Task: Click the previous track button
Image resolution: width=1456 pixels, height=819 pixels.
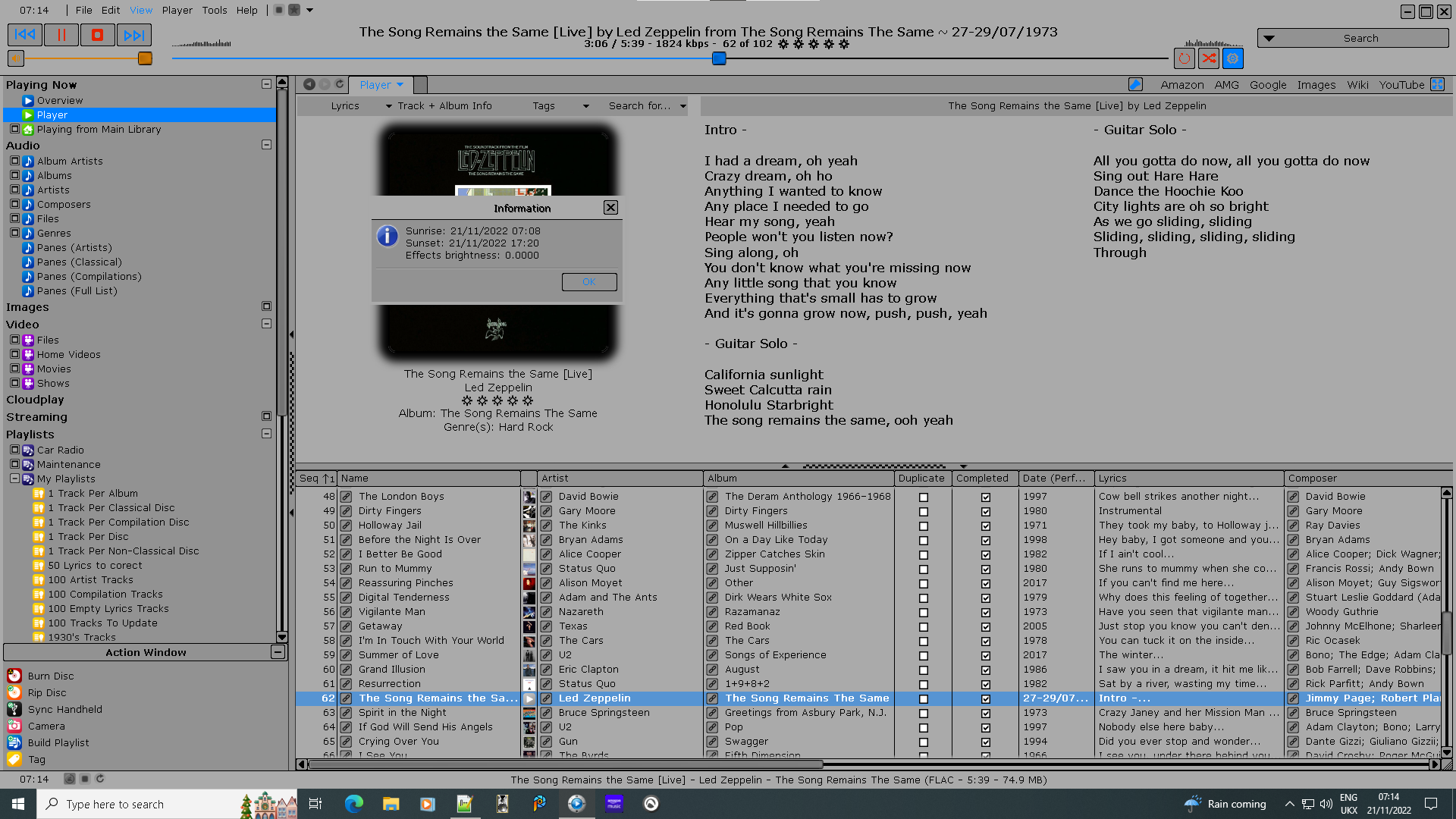Action: click(x=25, y=35)
